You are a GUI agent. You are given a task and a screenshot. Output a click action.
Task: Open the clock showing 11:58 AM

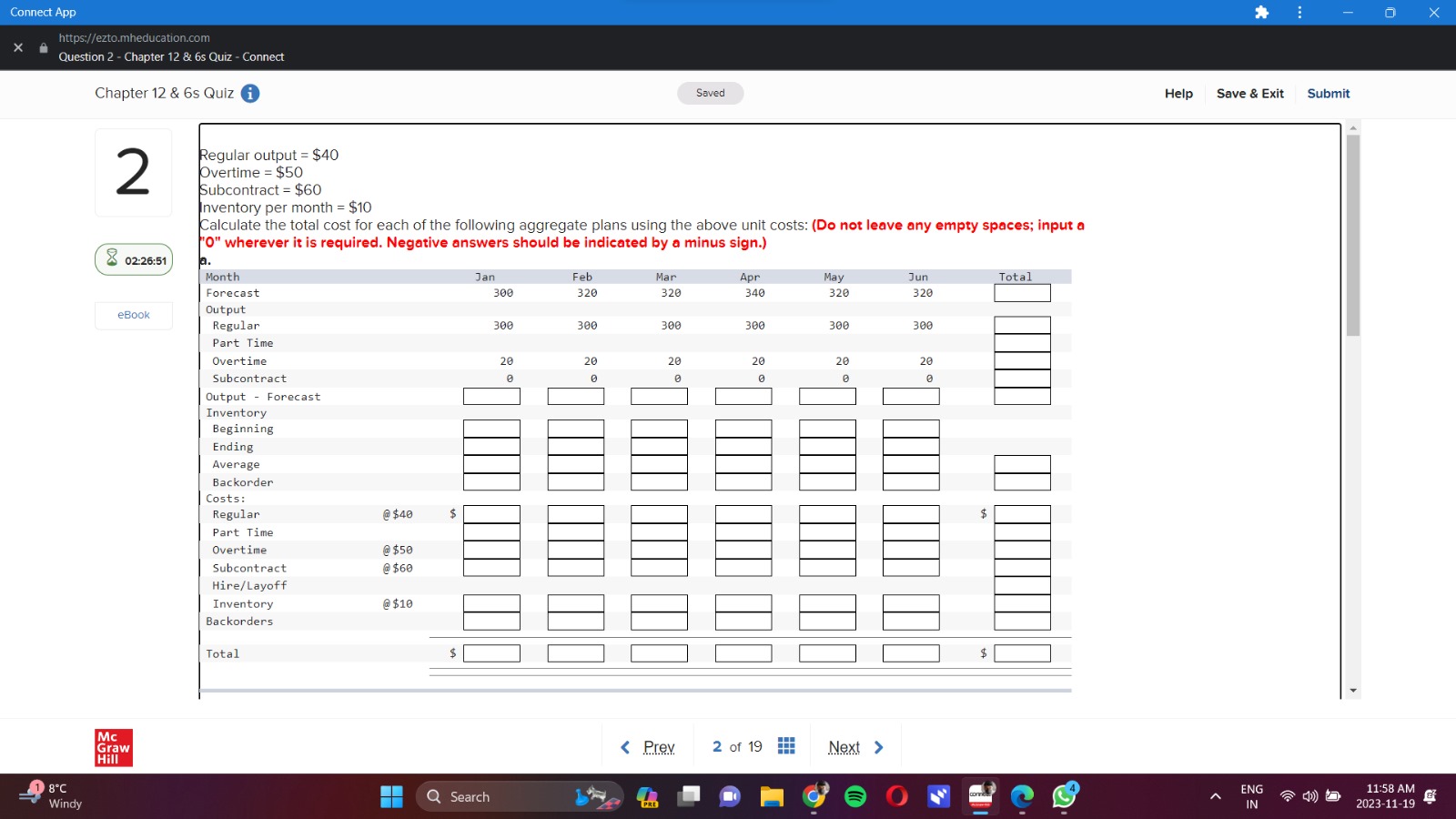click(1385, 796)
